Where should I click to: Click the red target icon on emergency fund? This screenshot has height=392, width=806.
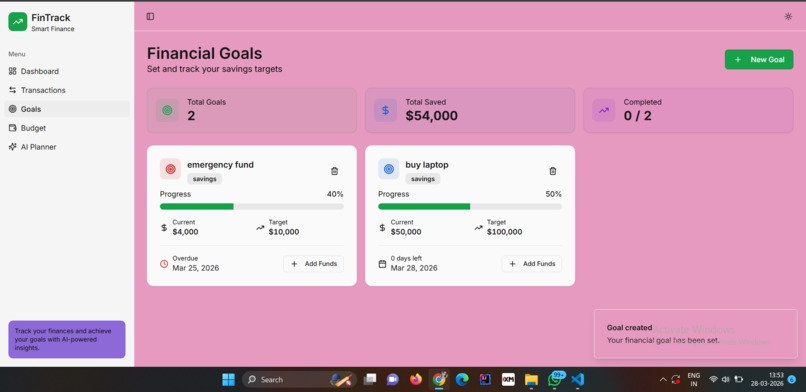[171, 169]
